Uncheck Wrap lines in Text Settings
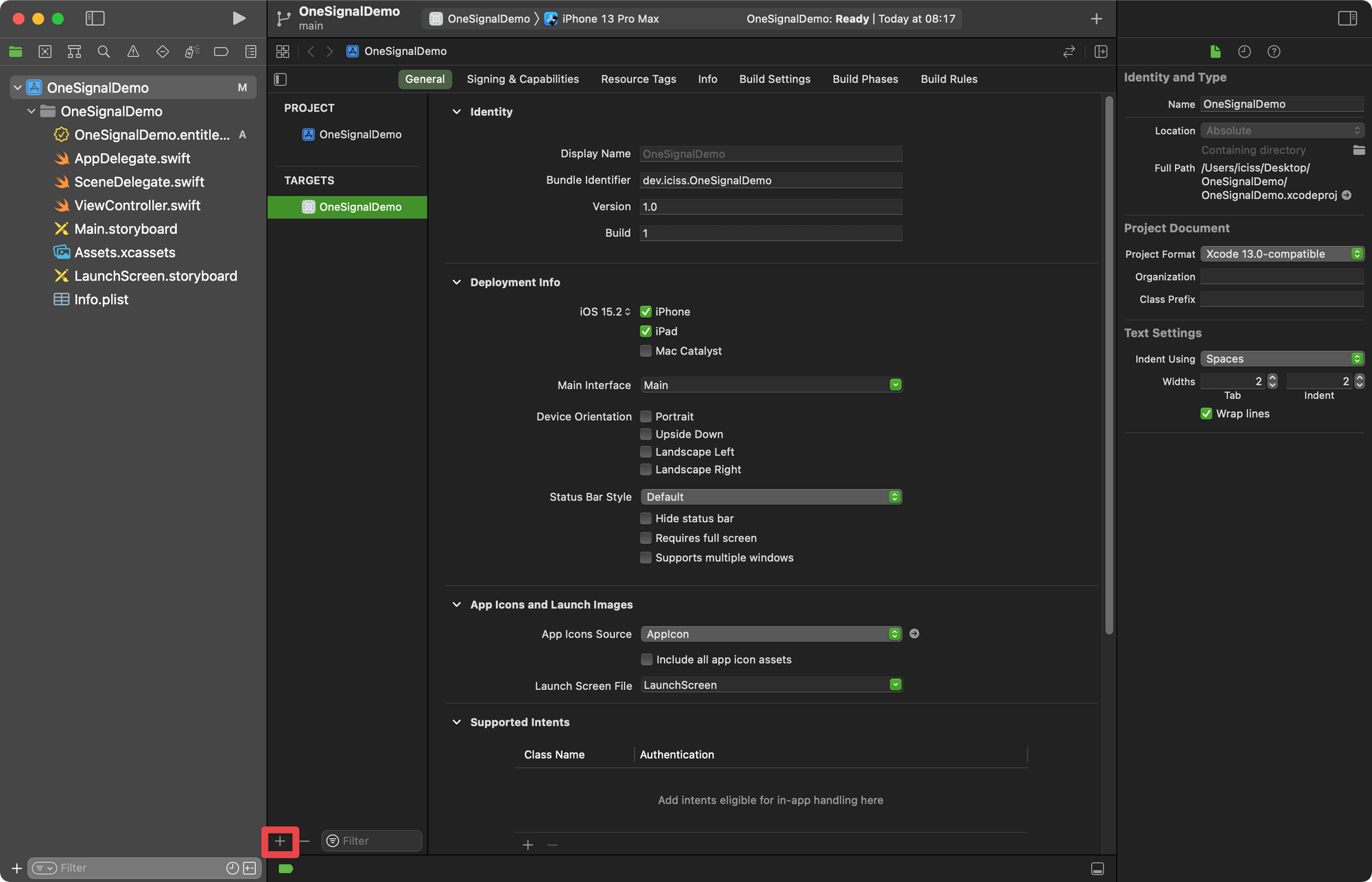 [1206, 414]
